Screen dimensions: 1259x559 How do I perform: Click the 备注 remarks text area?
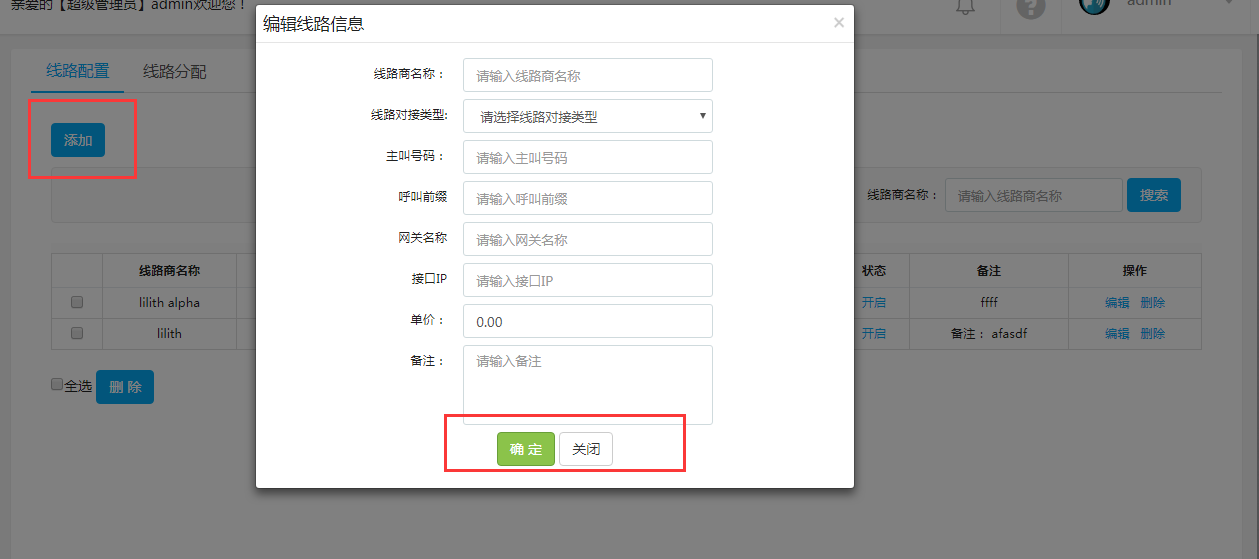pyautogui.click(x=587, y=385)
